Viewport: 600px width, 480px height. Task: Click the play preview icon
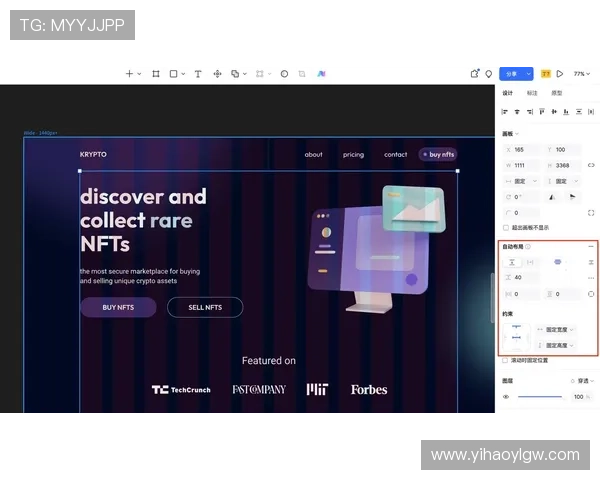(560, 74)
